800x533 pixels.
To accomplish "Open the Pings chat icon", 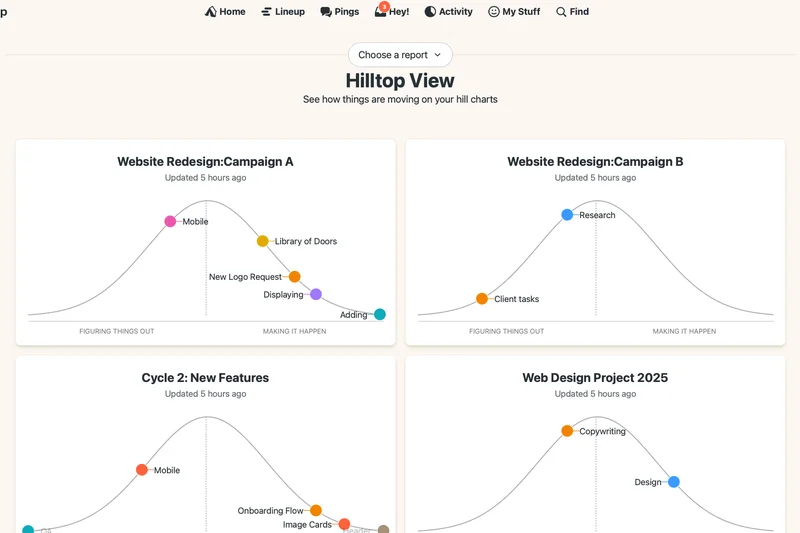I will pos(326,12).
